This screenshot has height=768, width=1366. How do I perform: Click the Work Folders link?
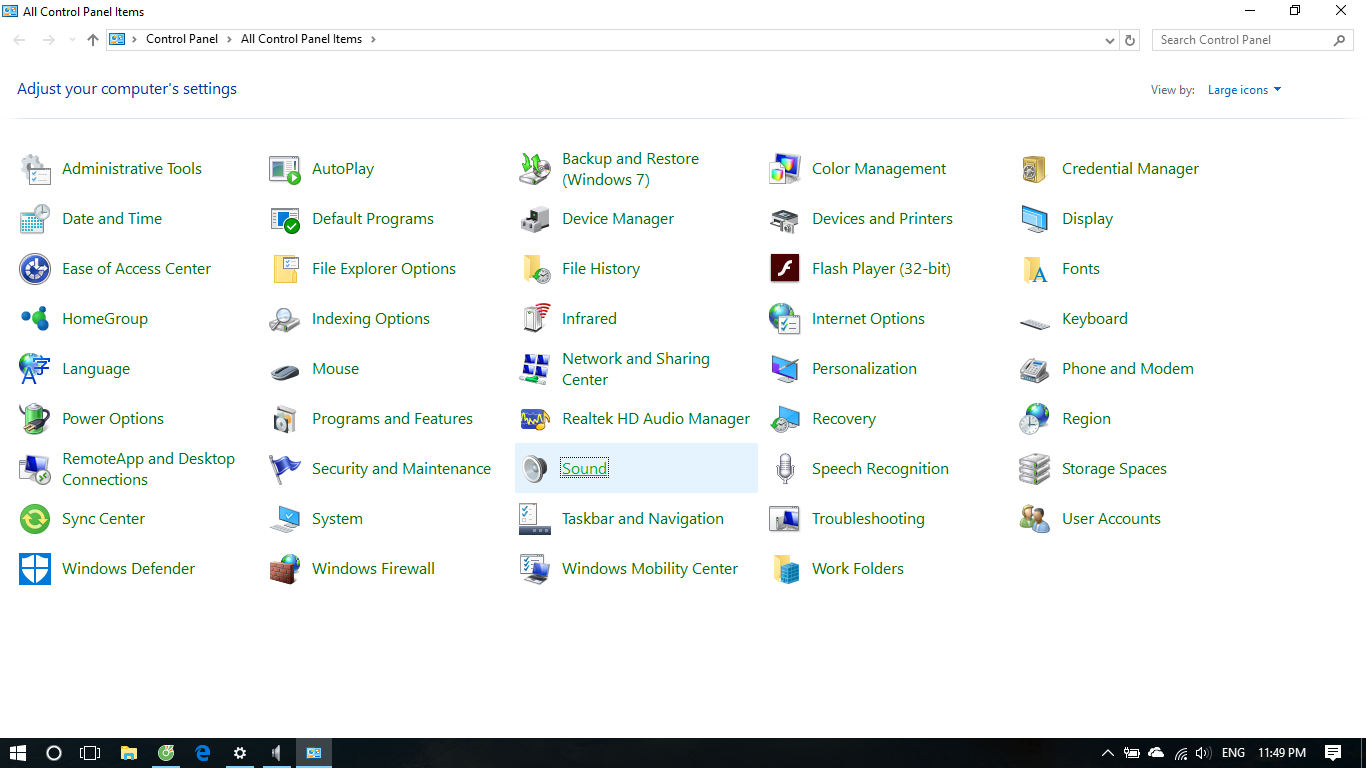pyautogui.click(x=858, y=569)
